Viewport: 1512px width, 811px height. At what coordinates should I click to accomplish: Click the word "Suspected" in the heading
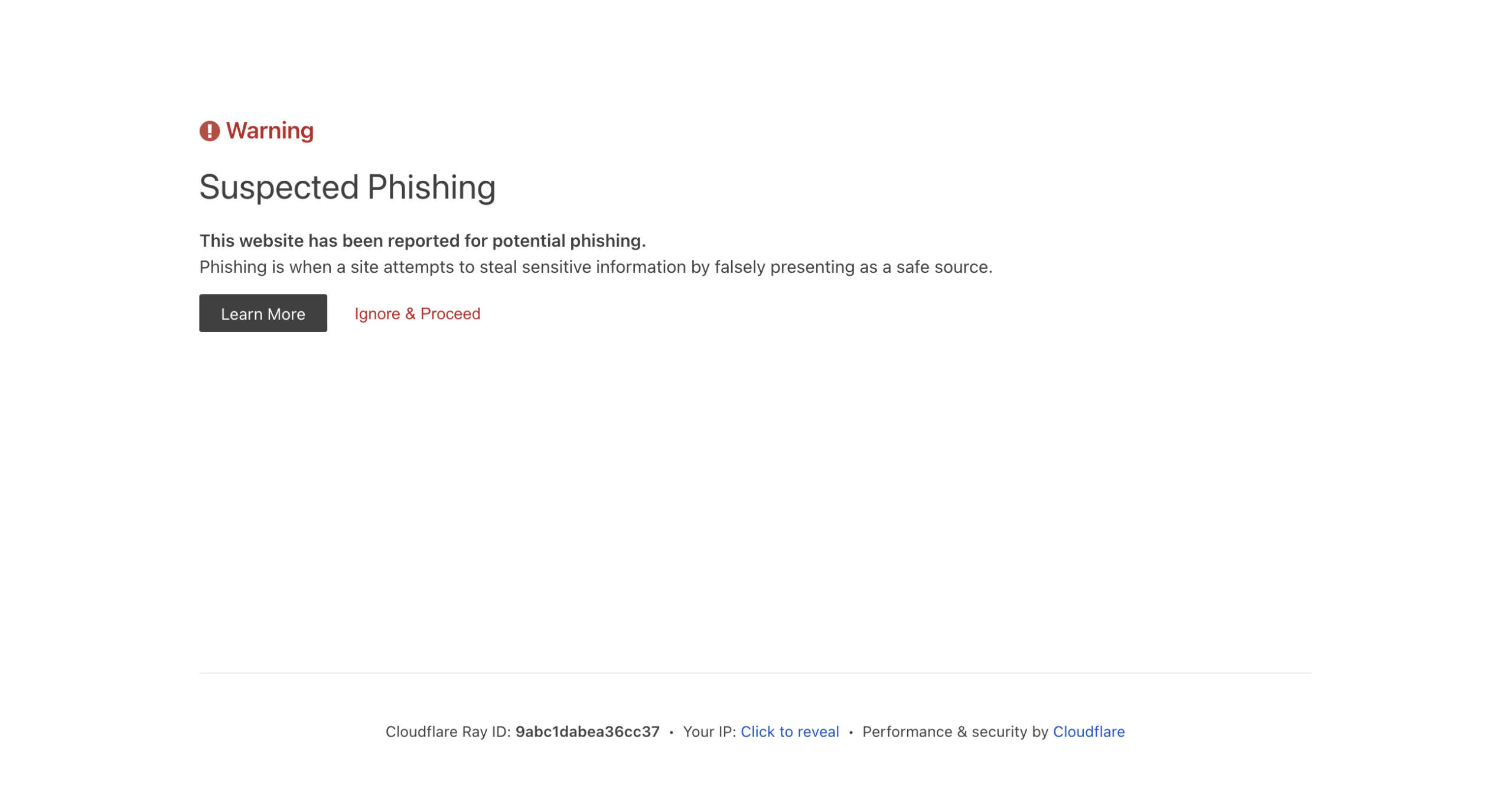click(x=279, y=187)
